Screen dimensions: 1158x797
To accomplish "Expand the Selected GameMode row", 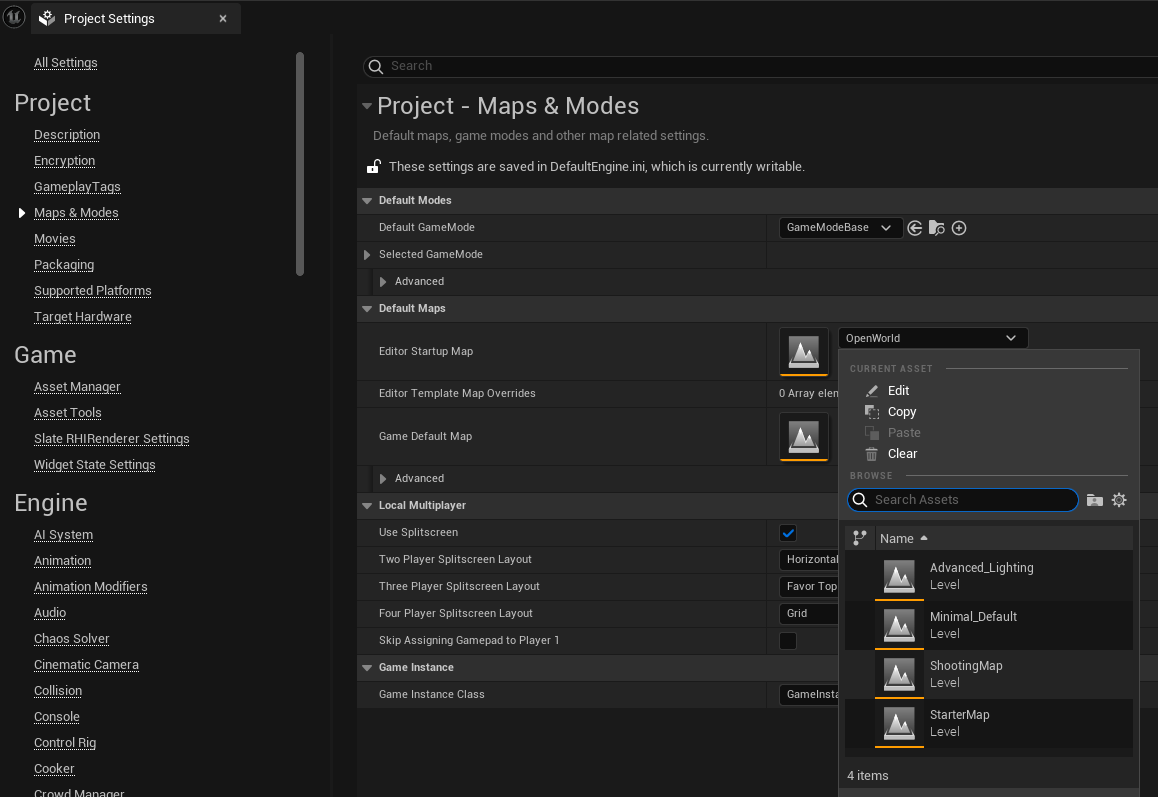I will [367, 255].
